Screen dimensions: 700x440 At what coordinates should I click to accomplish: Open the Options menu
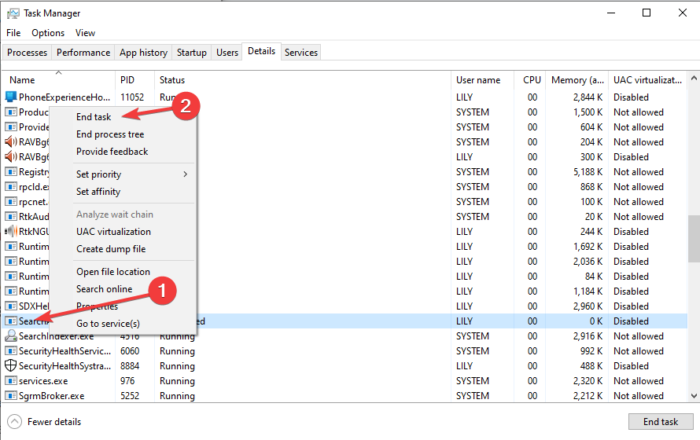48,33
